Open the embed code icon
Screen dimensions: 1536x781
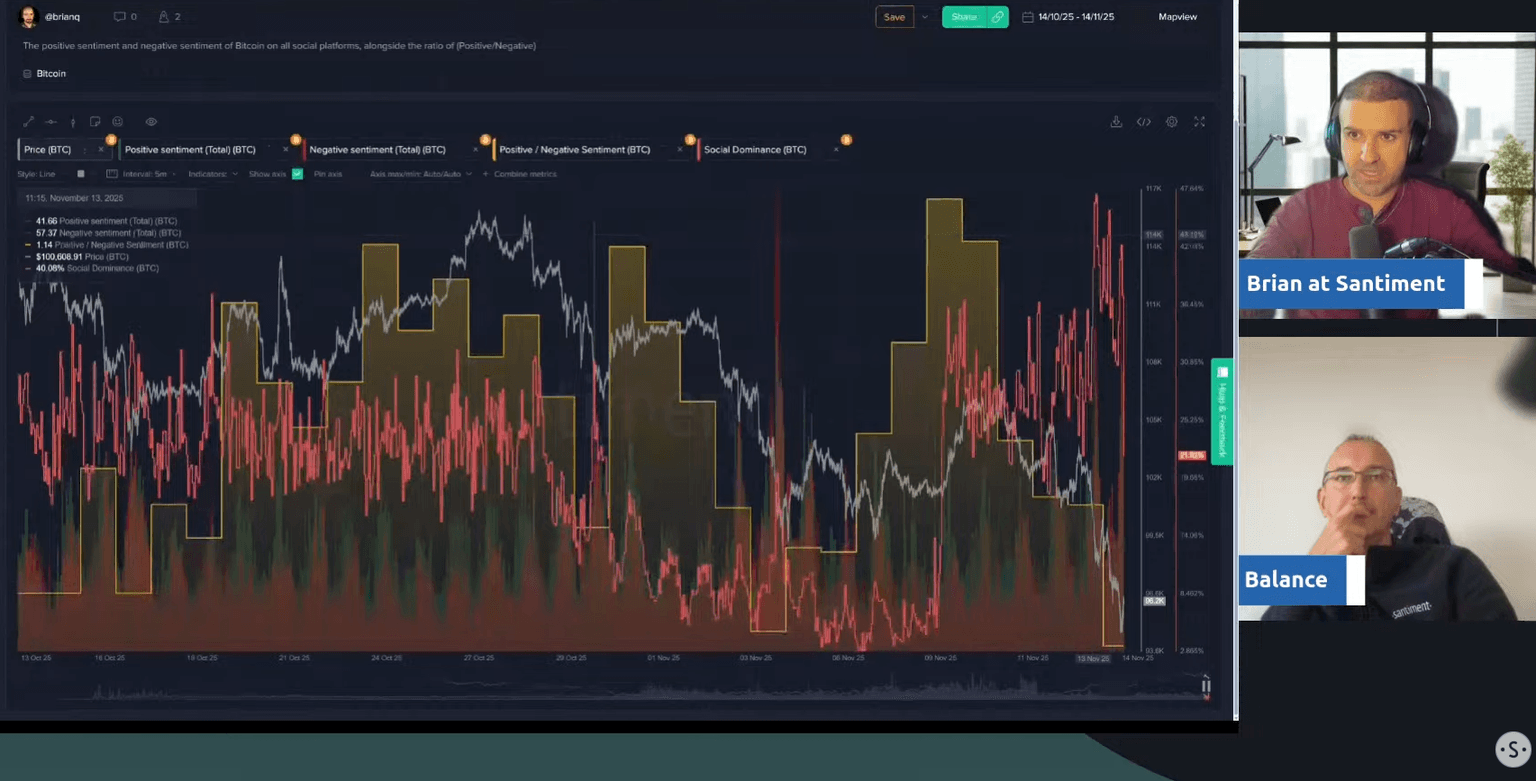(x=1144, y=122)
